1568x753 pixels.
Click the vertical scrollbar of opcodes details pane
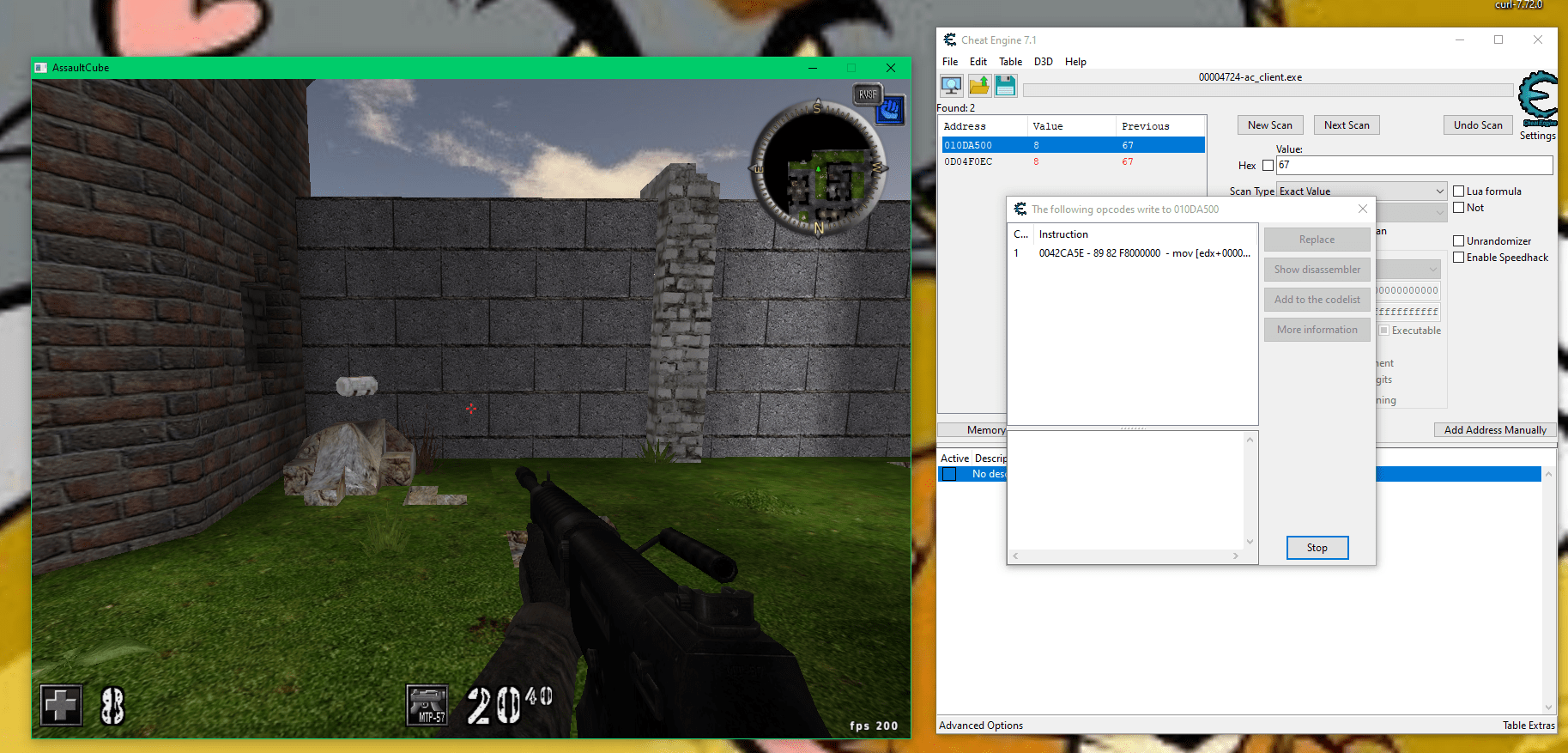coord(1250,491)
